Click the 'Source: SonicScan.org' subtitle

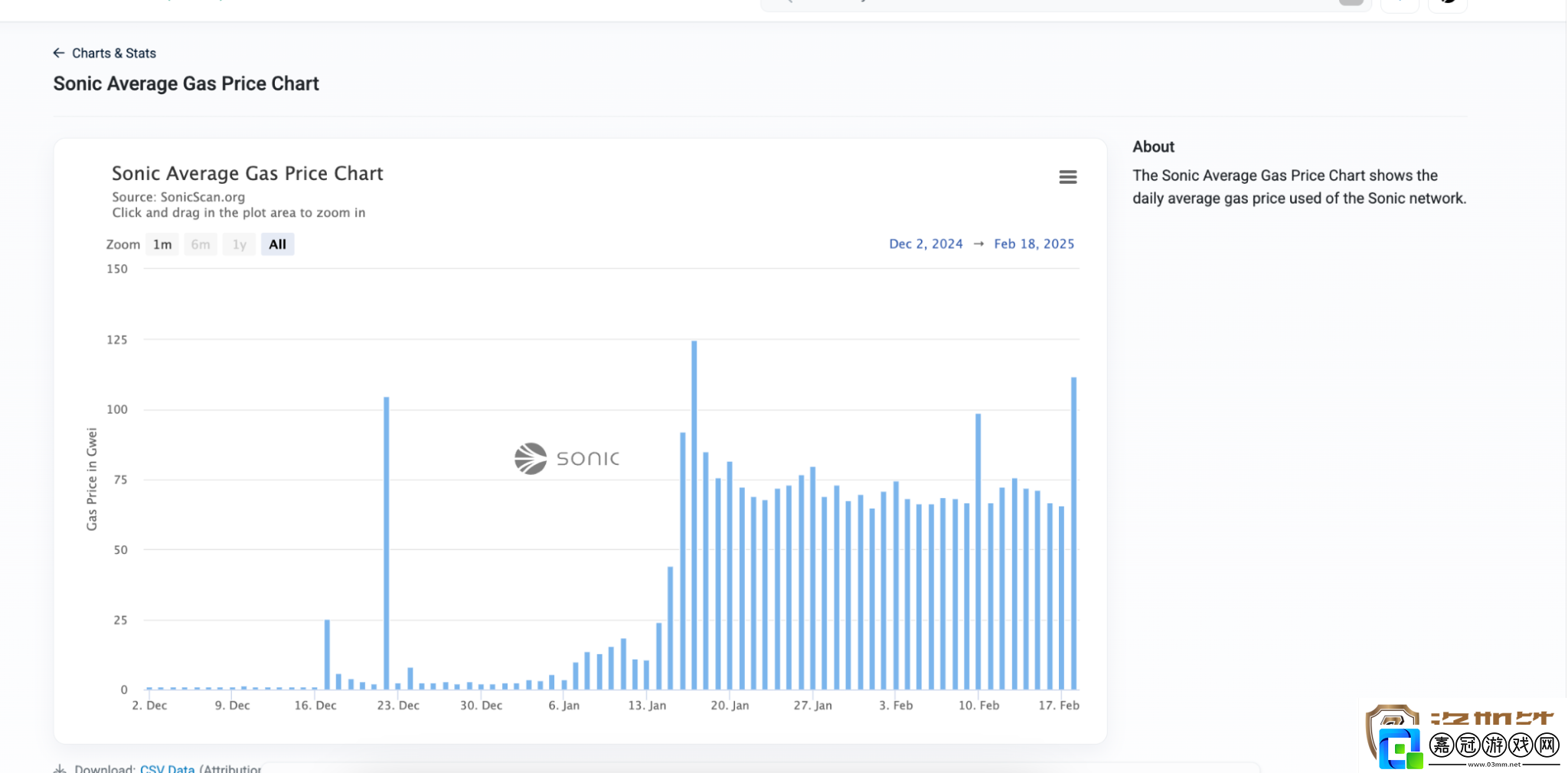point(178,197)
